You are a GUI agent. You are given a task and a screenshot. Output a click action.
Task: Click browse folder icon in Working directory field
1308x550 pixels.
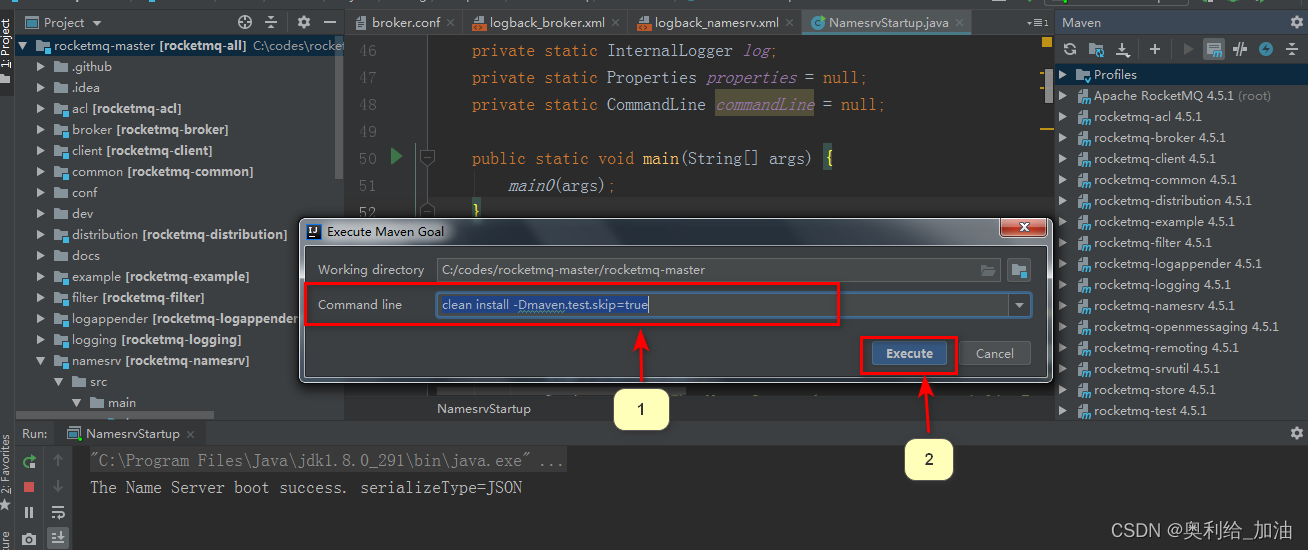point(989,270)
